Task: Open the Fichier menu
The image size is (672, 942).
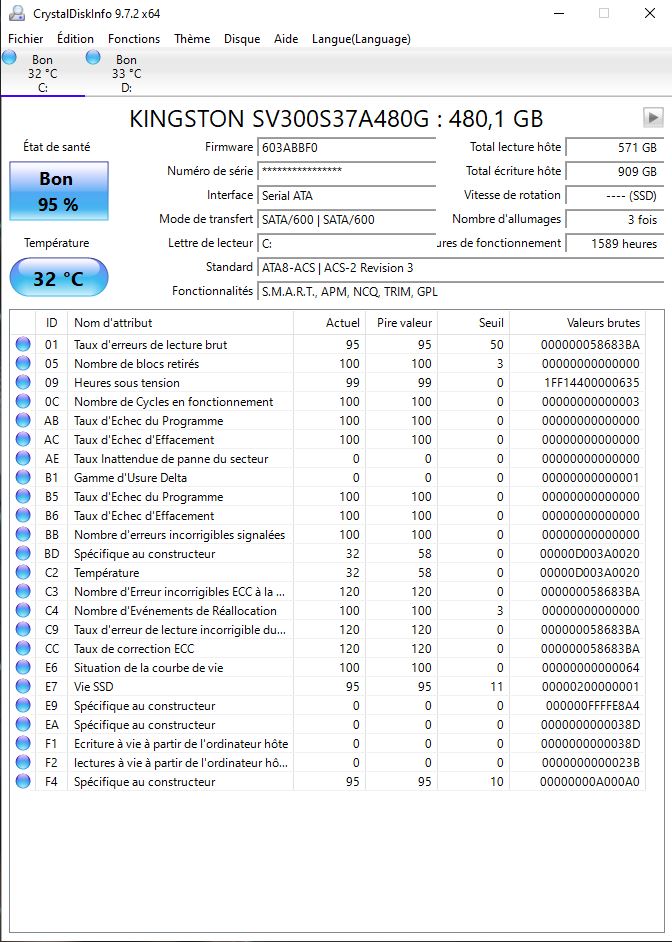Action: click(26, 39)
